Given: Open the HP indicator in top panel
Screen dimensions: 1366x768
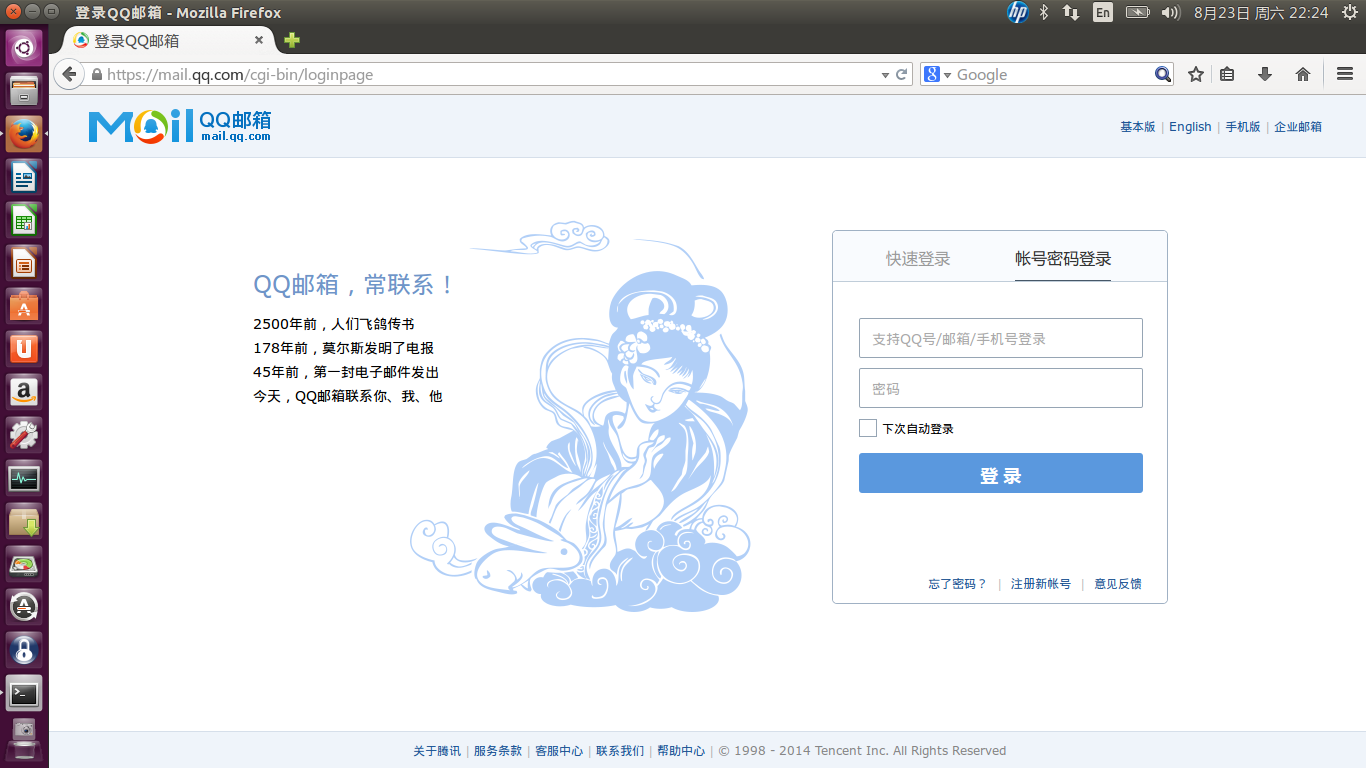Looking at the screenshot, I should [x=1018, y=12].
